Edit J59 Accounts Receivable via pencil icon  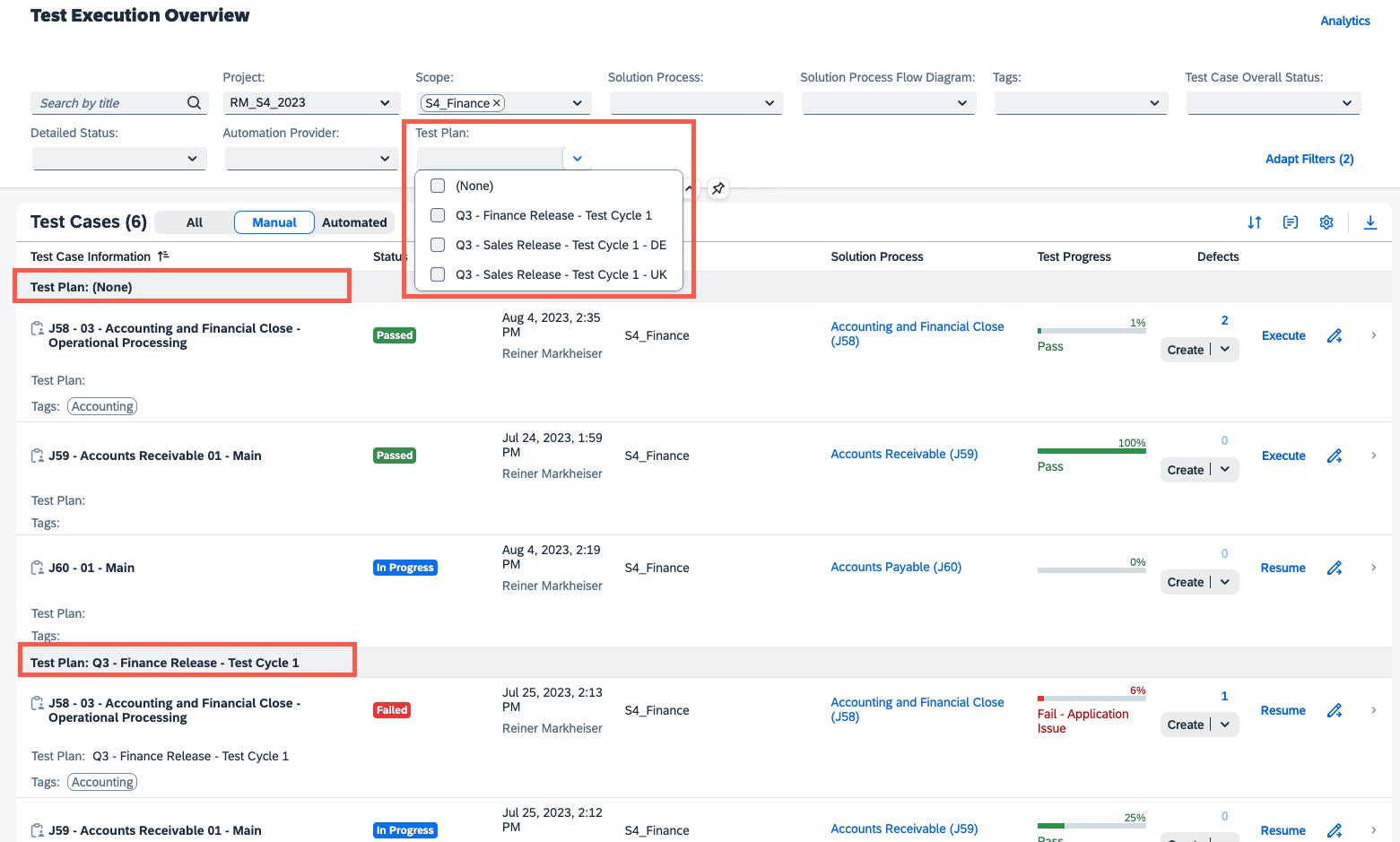(1334, 456)
